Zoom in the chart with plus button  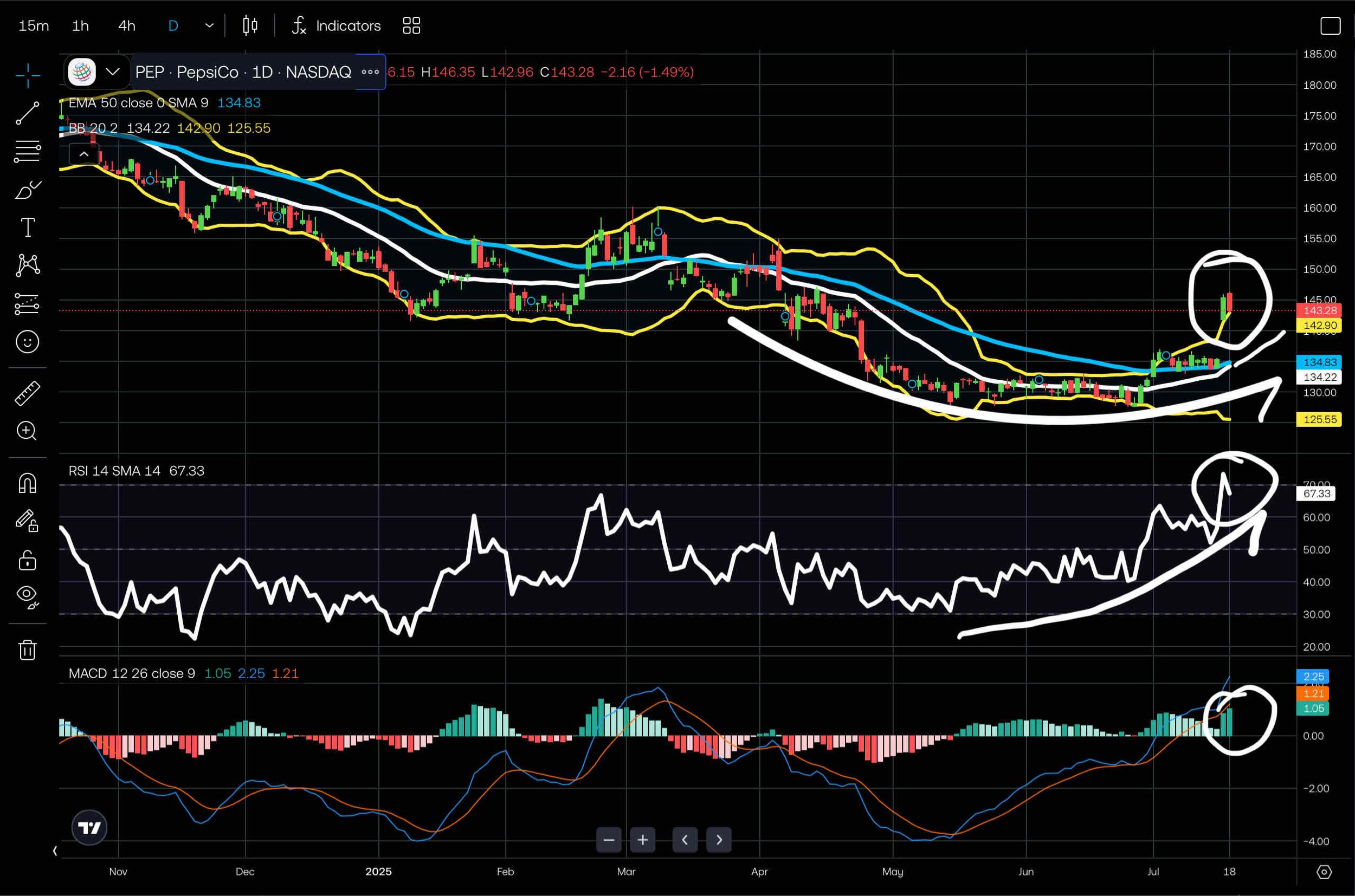(x=643, y=840)
